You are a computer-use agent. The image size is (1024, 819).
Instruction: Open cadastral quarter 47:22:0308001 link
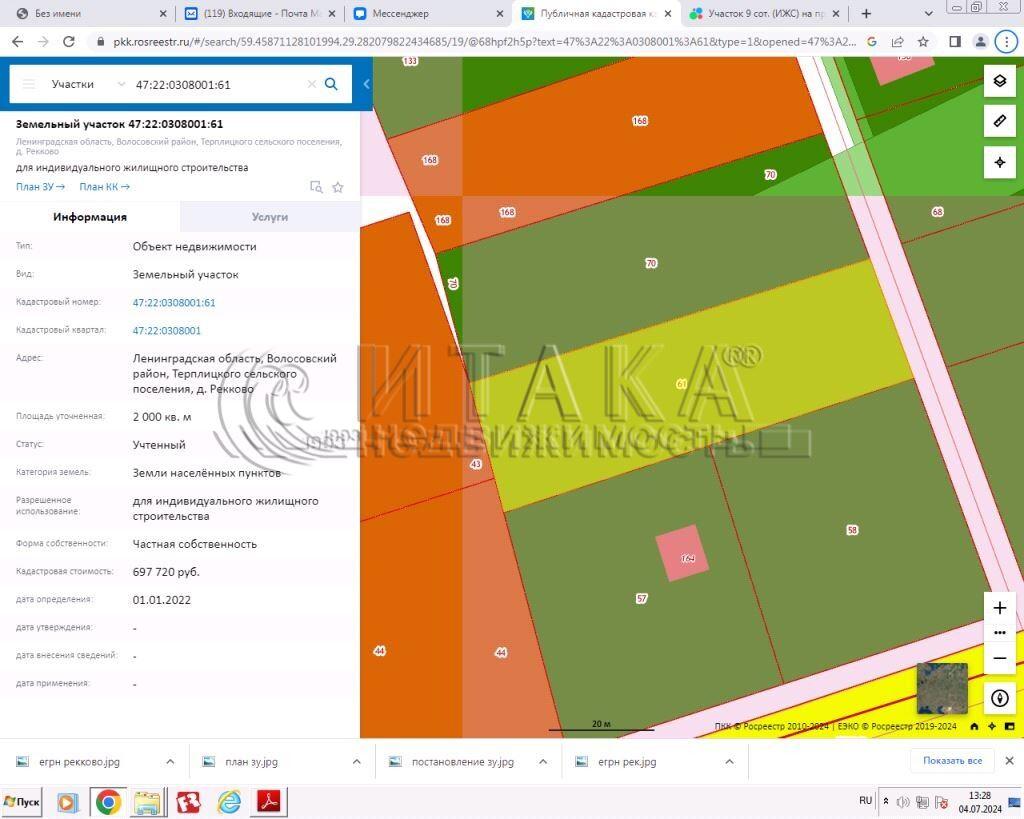click(x=167, y=330)
